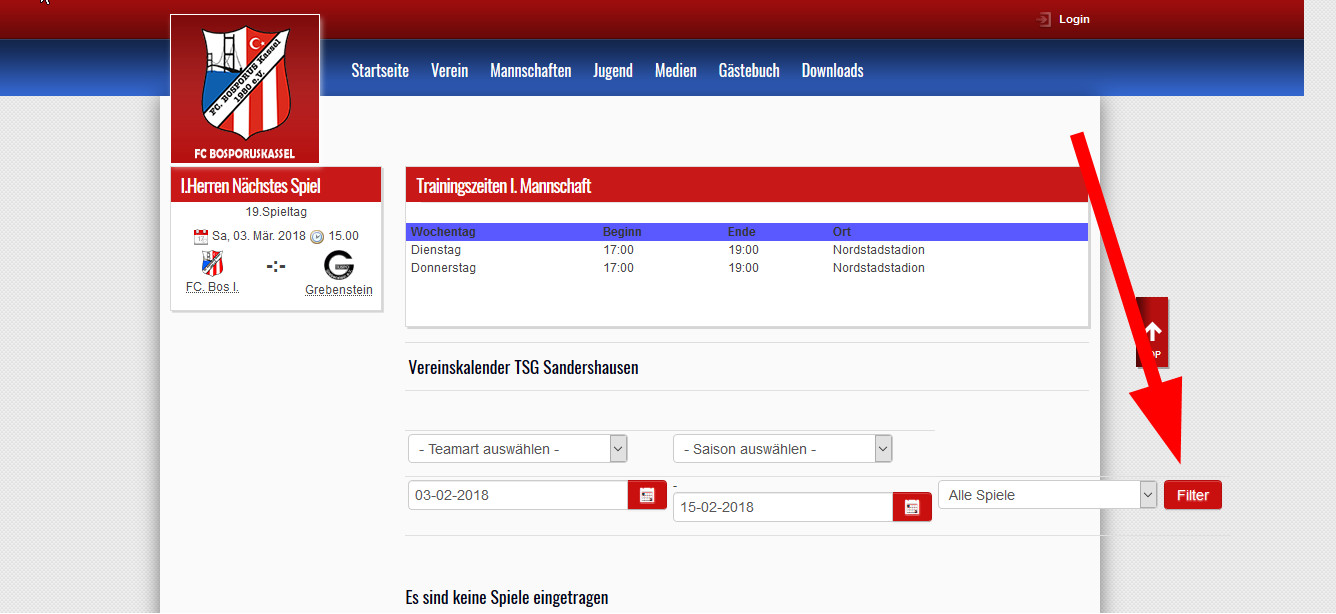The width and height of the screenshot is (1336, 614).
Task: Click the Login link
Action: tap(1074, 19)
